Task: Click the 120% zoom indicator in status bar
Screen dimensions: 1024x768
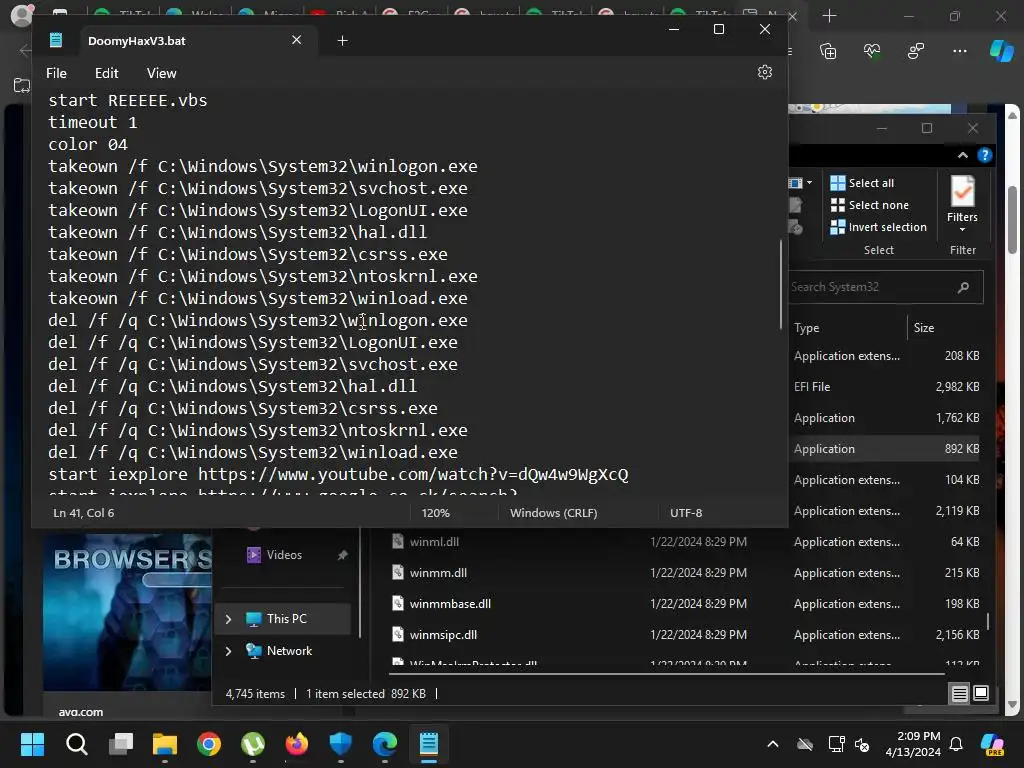Action: [x=436, y=513]
